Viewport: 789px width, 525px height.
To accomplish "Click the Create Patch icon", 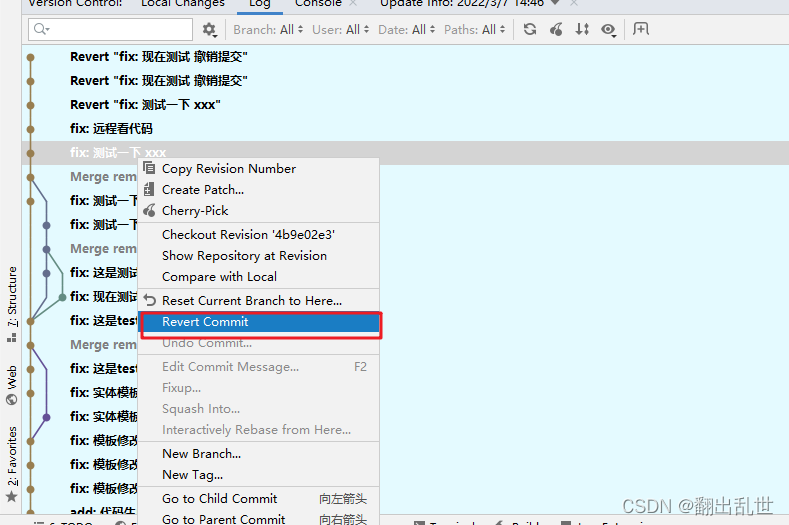I will point(148,189).
